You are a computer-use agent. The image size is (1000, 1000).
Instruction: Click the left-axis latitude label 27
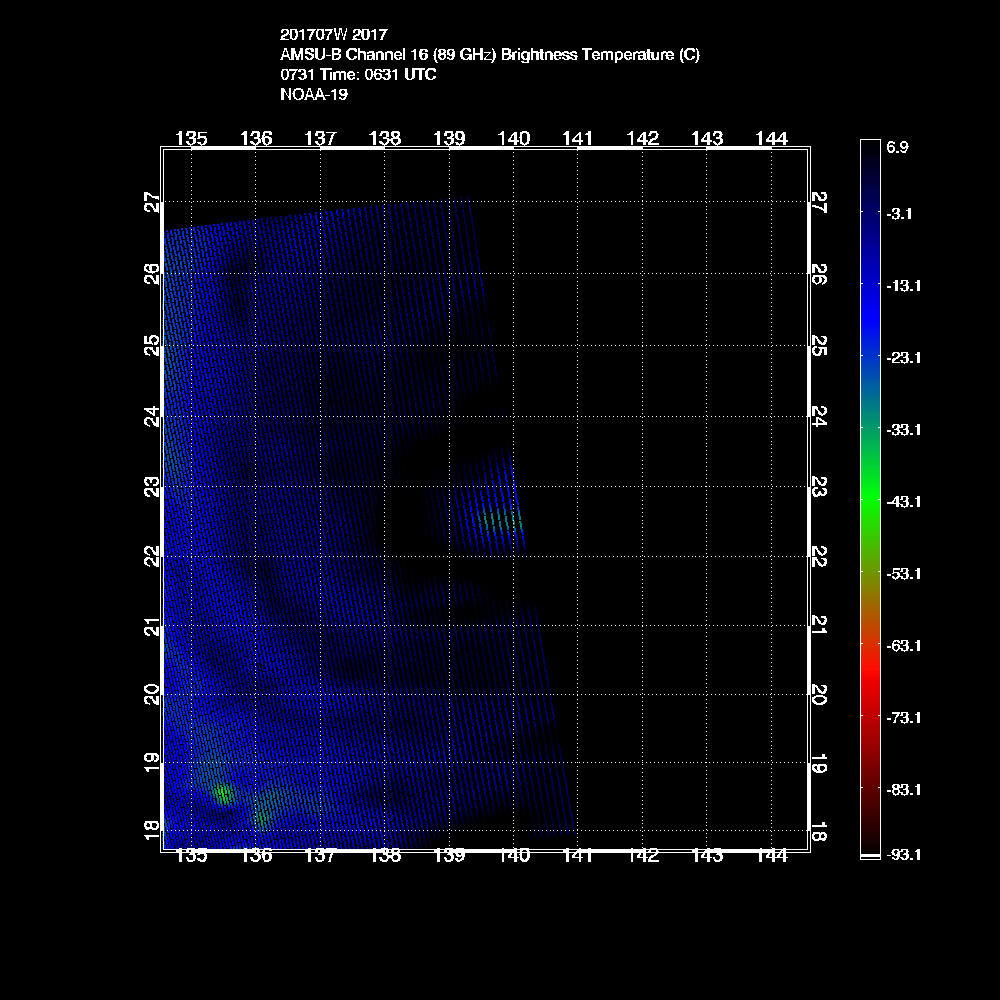point(152,204)
